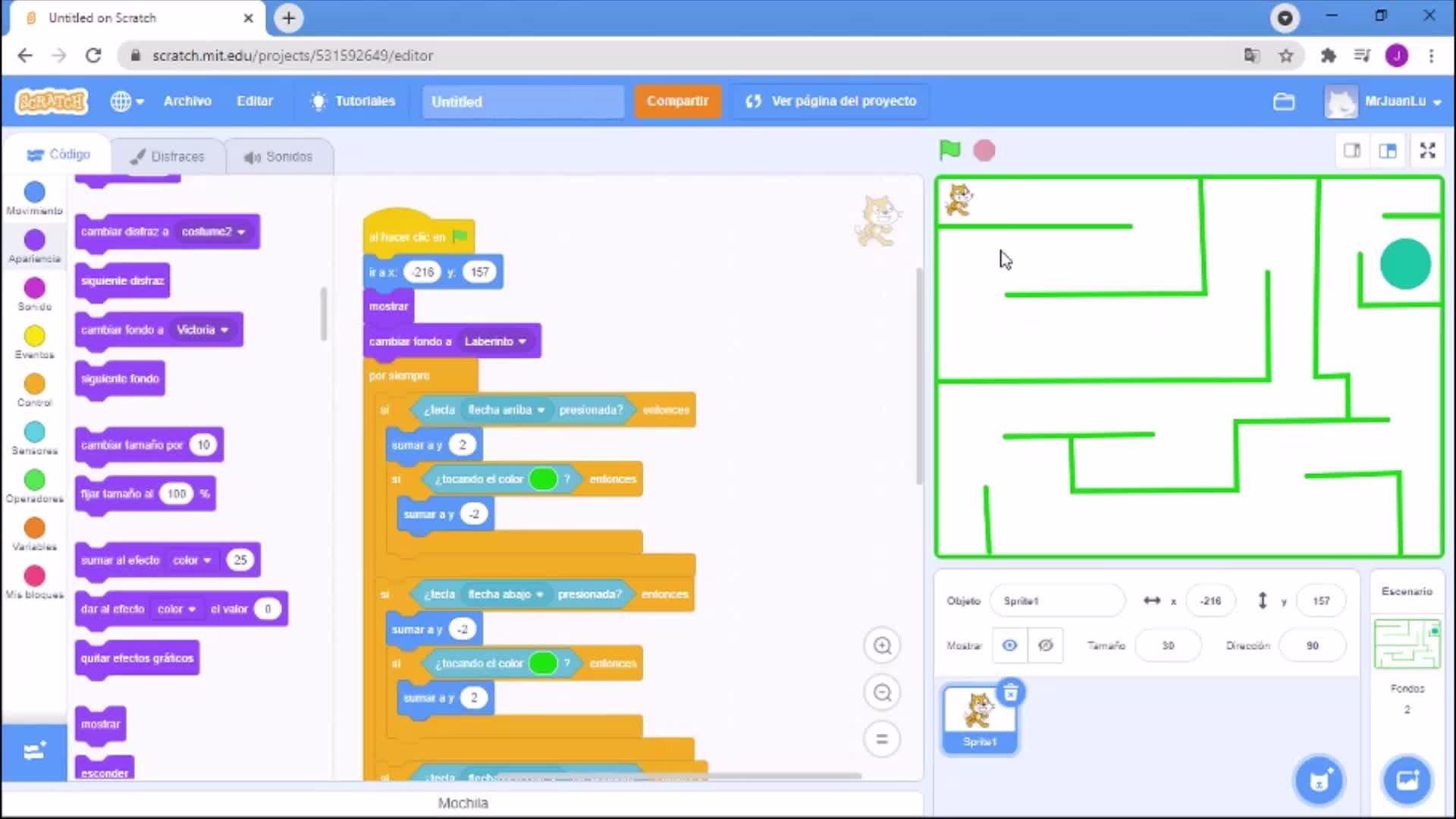Open the choose backdrop button
The height and width of the screenshot is (819, 1456).
click(x=1407, y=780)
